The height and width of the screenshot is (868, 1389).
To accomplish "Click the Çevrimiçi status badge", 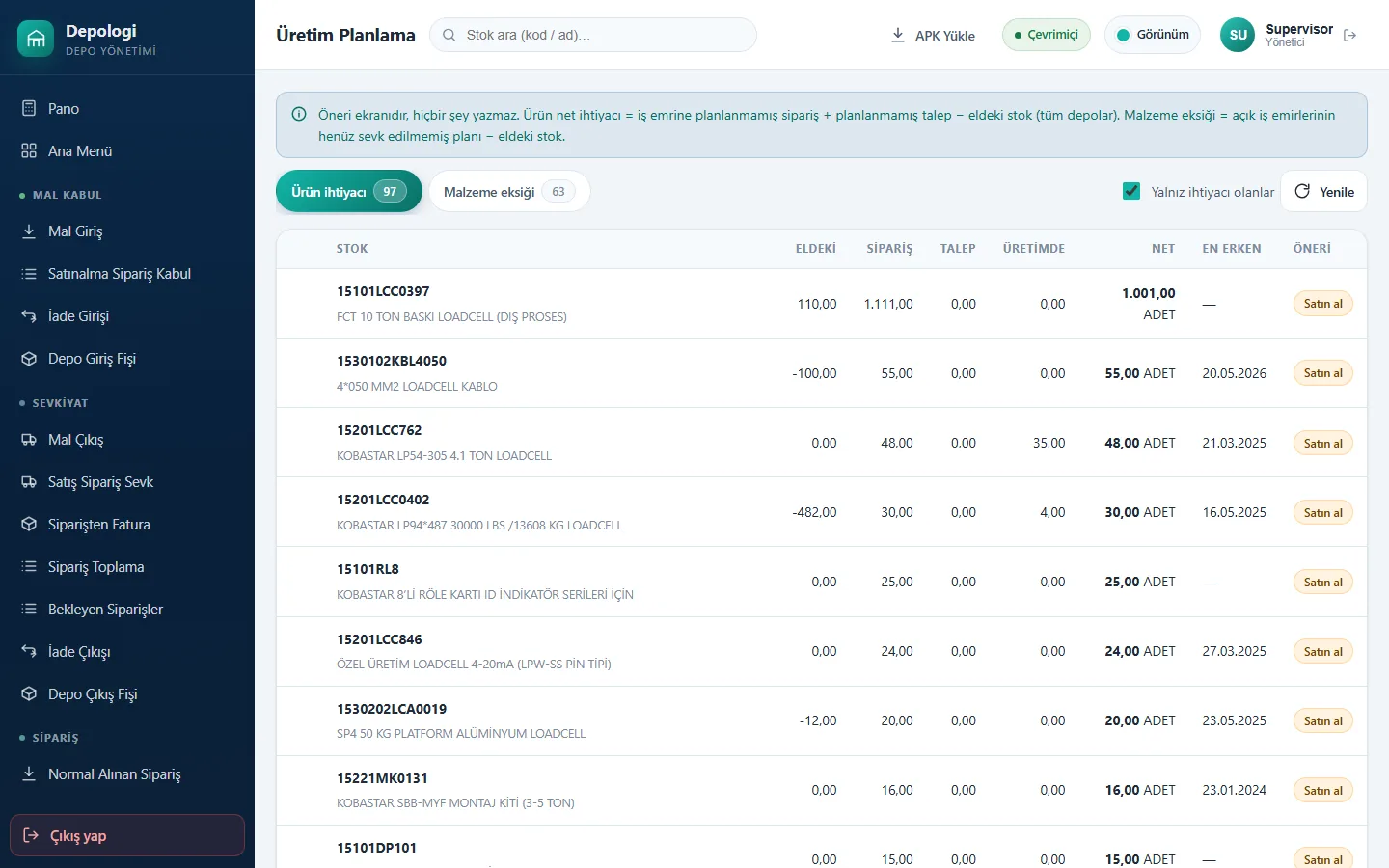I will point(1047,35).
